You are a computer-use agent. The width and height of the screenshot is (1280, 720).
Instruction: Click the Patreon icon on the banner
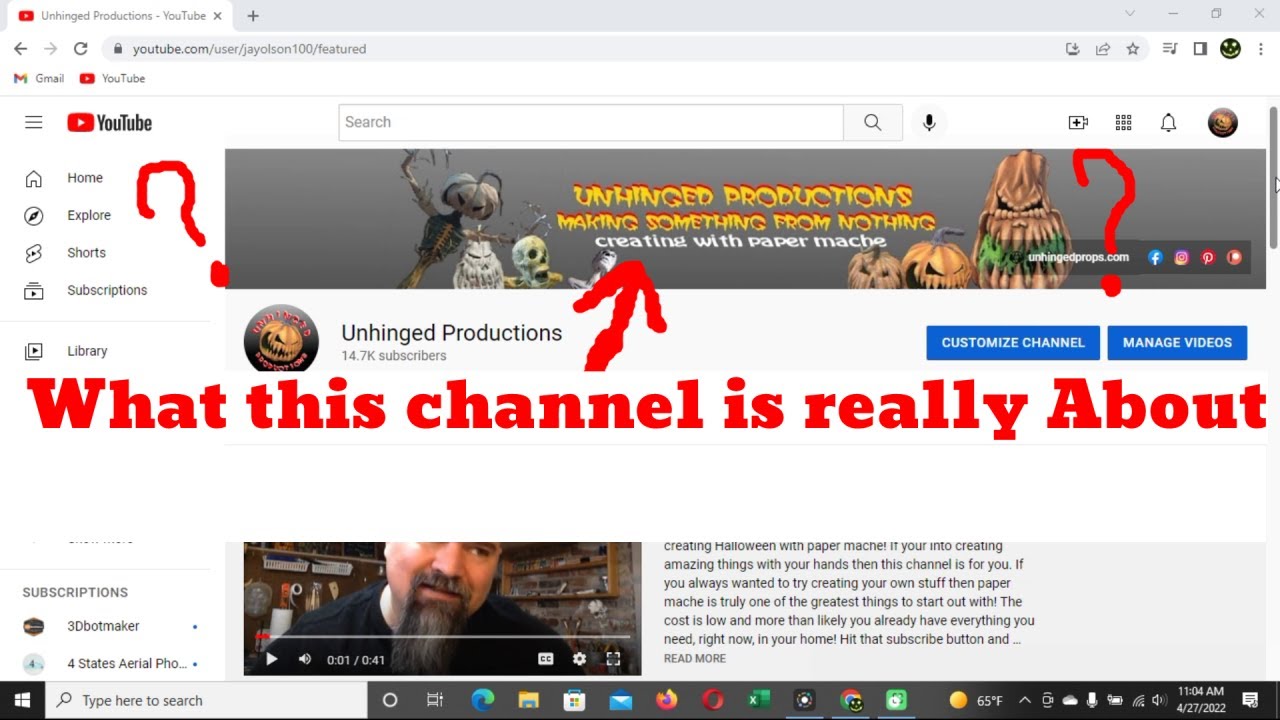[x=1234, y=257]
